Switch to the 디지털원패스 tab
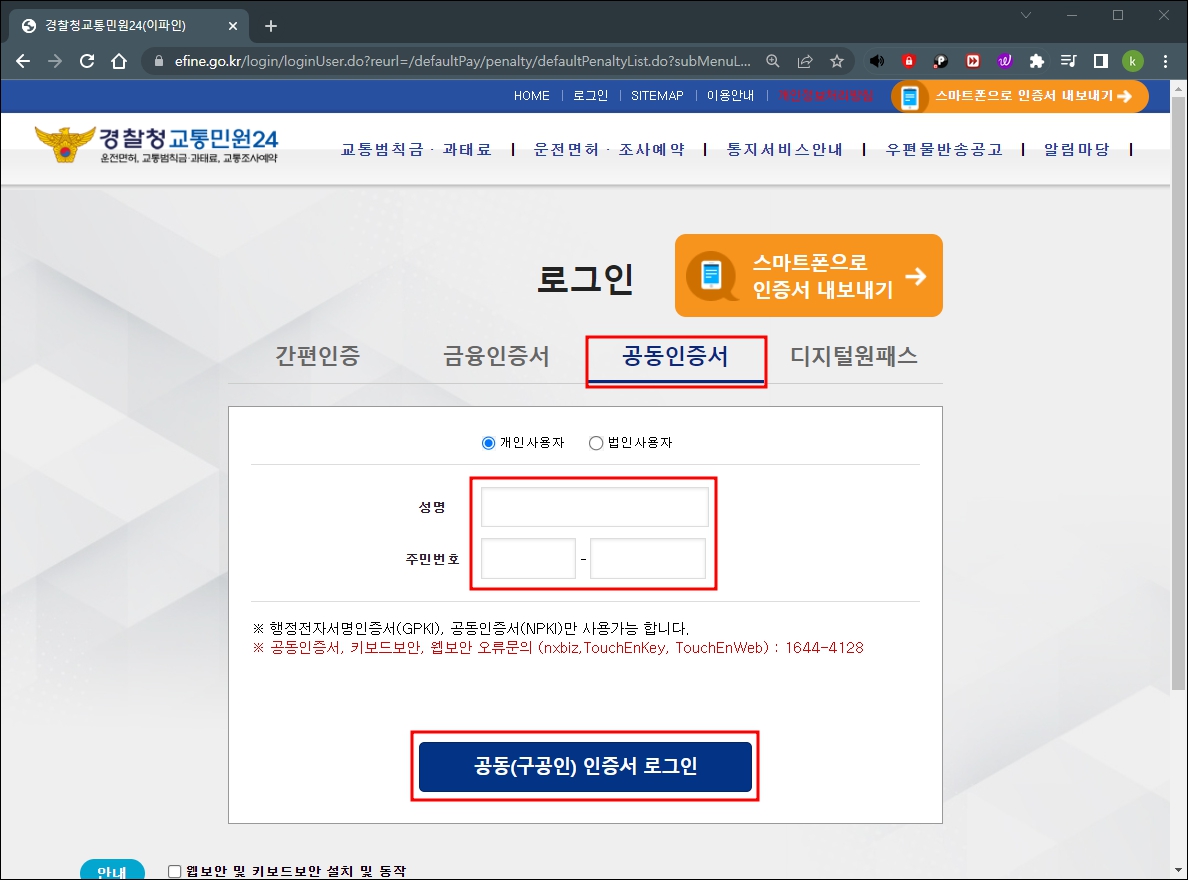 click(855, 355)
